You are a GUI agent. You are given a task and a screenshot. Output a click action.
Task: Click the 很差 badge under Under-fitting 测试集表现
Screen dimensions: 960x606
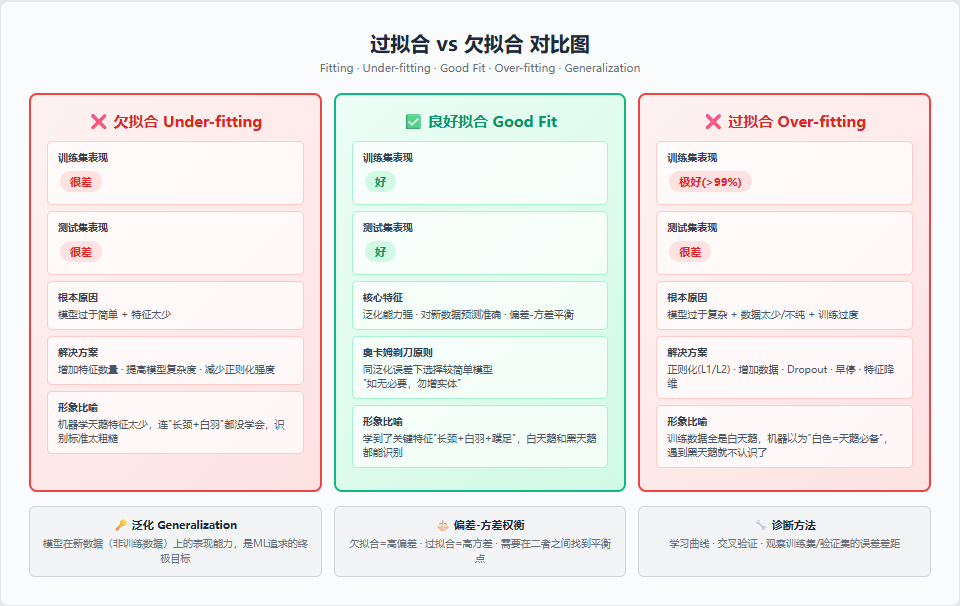point(81,252)
